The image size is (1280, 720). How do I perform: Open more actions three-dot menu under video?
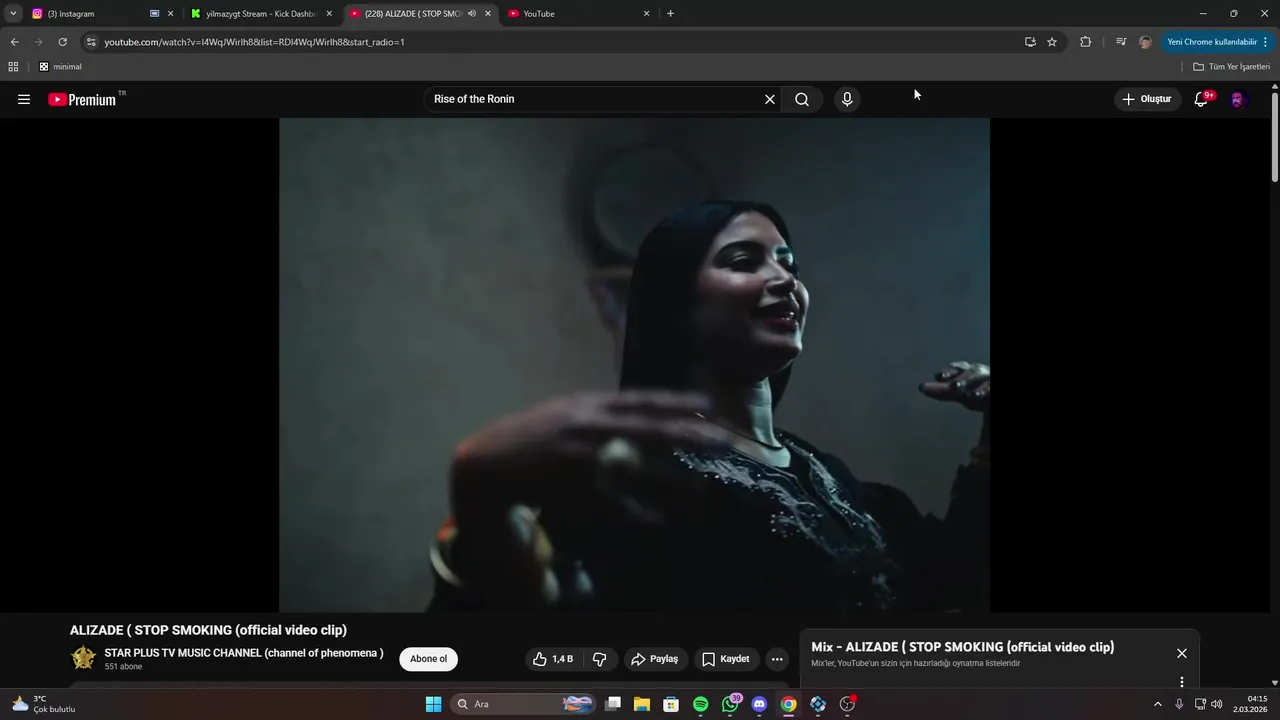pos(777,659)
